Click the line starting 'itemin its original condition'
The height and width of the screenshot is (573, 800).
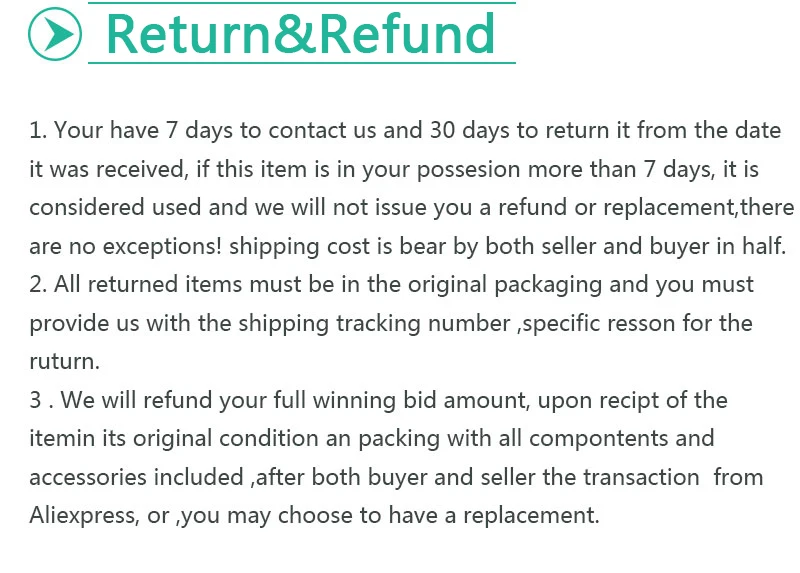pos(372,438)
